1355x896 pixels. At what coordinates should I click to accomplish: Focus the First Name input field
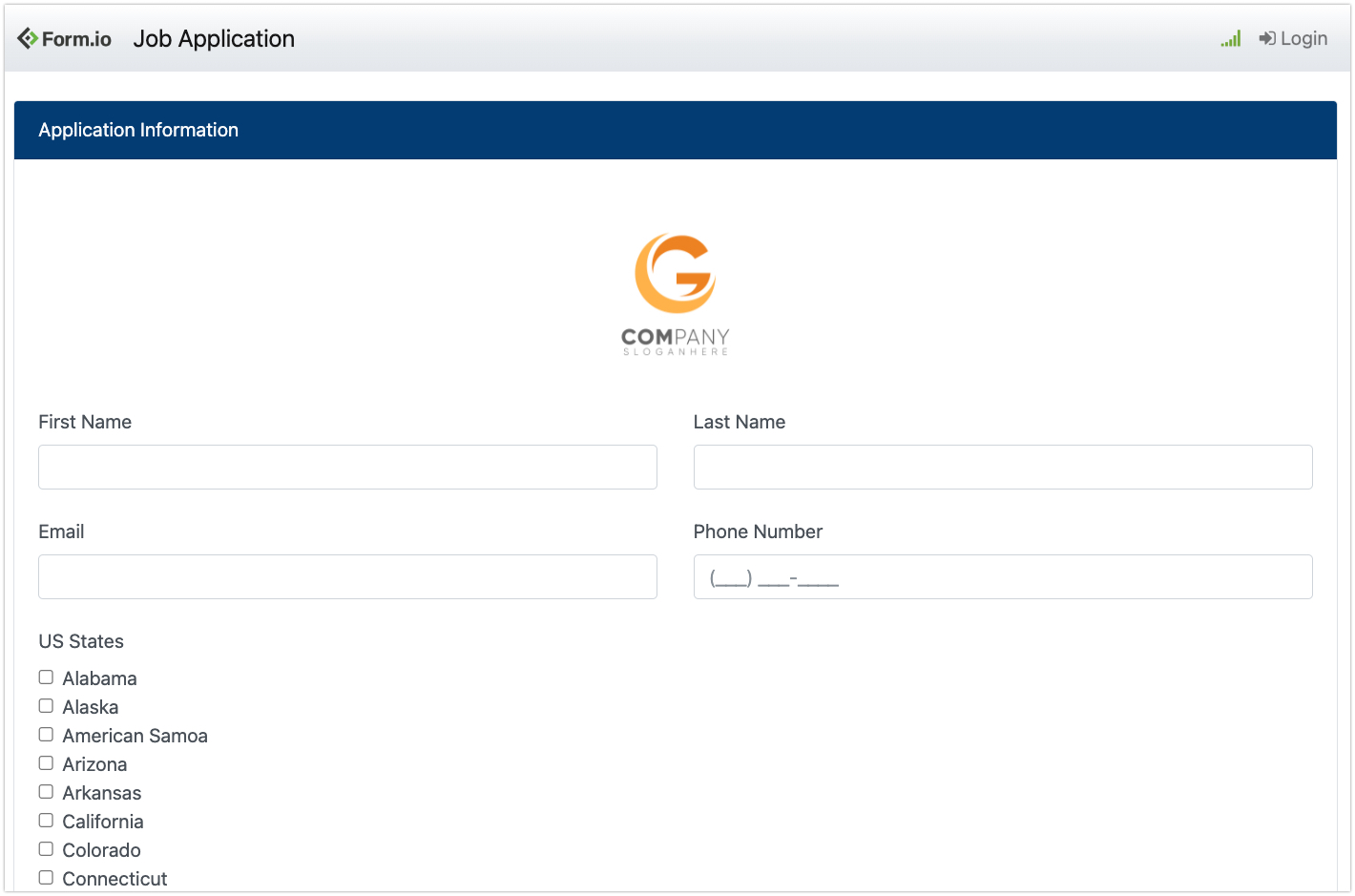[x=347, y=467]
